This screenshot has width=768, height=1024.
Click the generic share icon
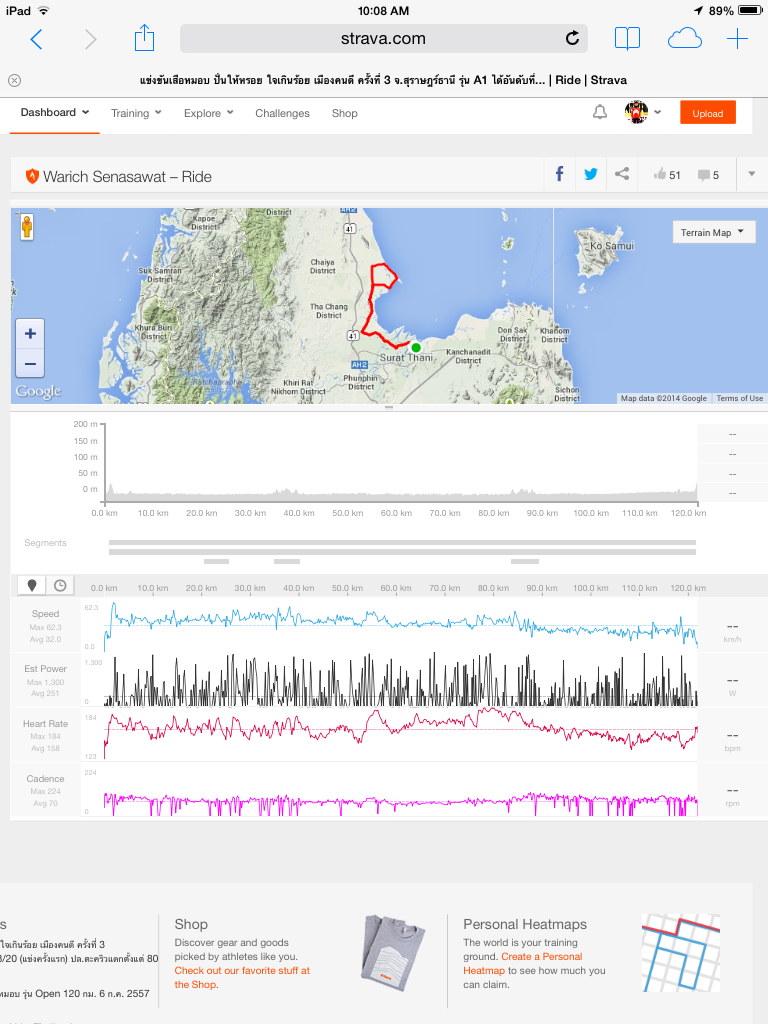click(x=622, y=174)
